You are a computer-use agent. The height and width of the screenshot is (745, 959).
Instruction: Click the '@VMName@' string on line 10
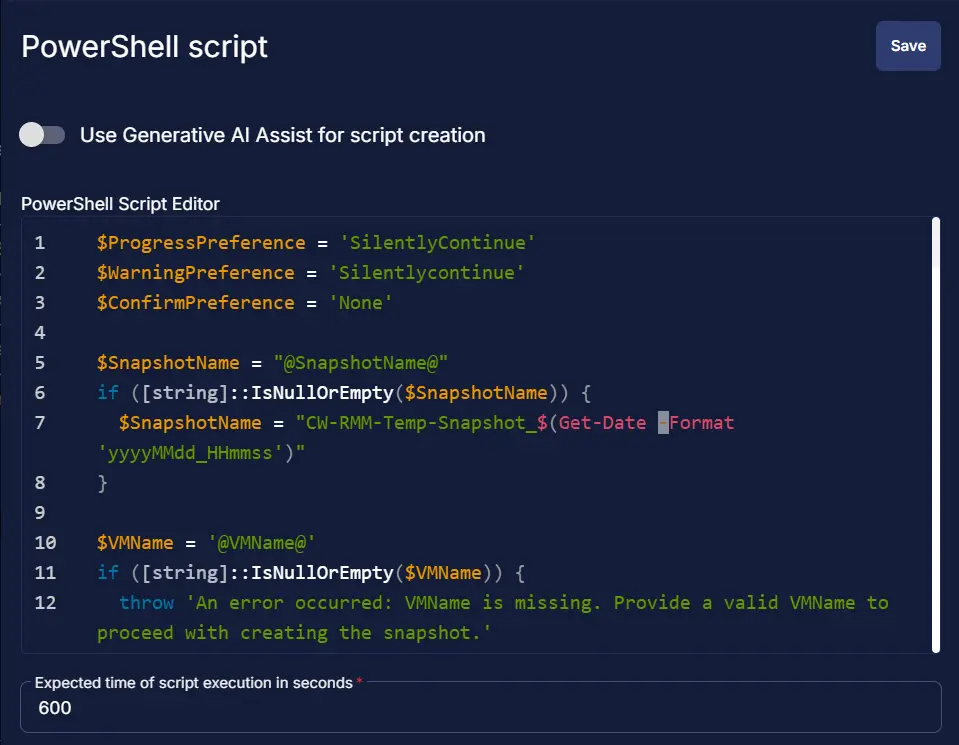261,543
